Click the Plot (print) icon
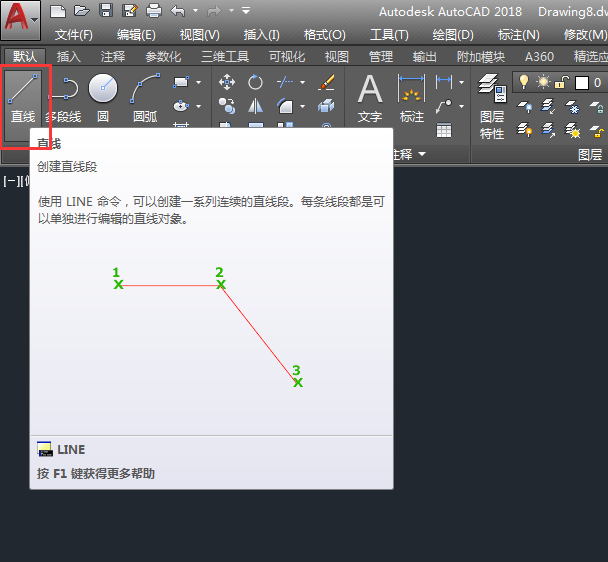Viewport: 608px width, 562px height. click(154, 10)
